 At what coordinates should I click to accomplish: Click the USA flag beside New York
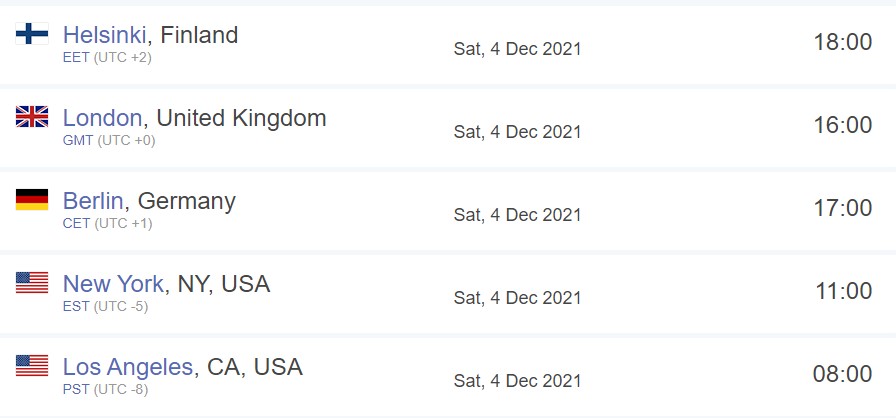(x=32, y=283)
